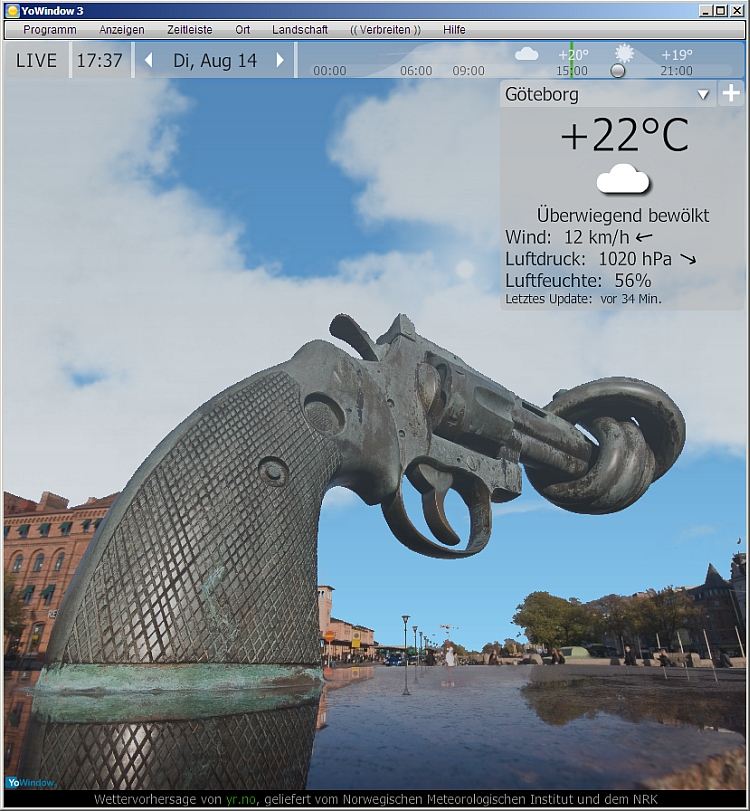Click the YoWindow logo in bottom corner

(x=30, y=782)
